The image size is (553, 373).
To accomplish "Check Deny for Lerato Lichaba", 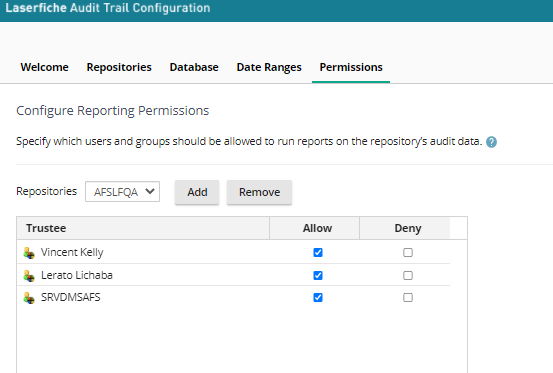I will (408, 275).
